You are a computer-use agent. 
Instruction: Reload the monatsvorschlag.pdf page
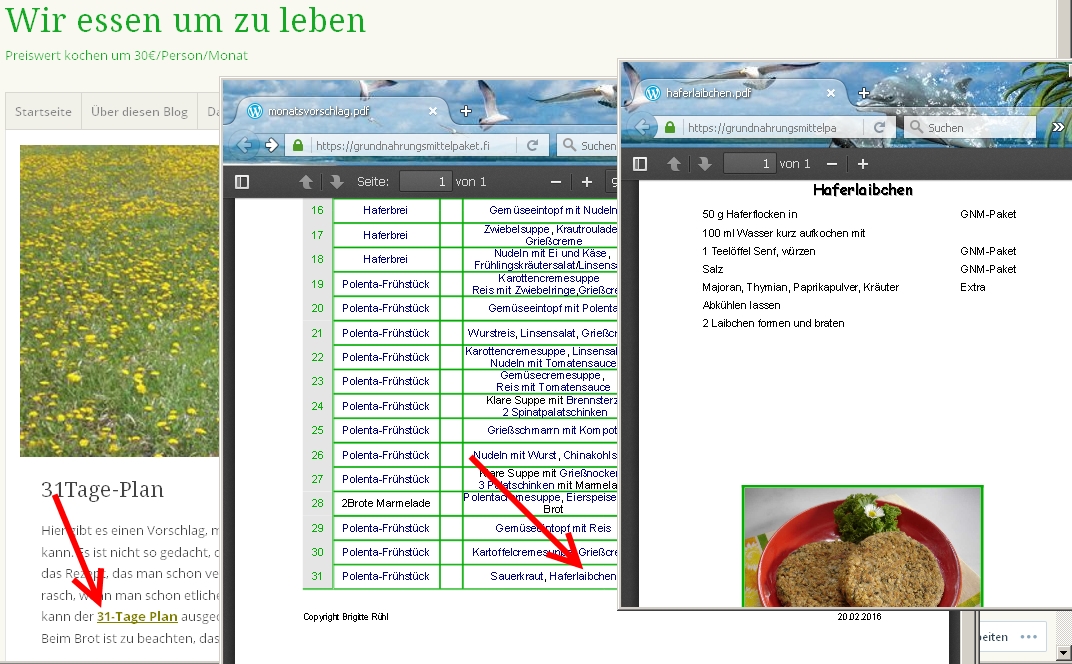(532, 146)
